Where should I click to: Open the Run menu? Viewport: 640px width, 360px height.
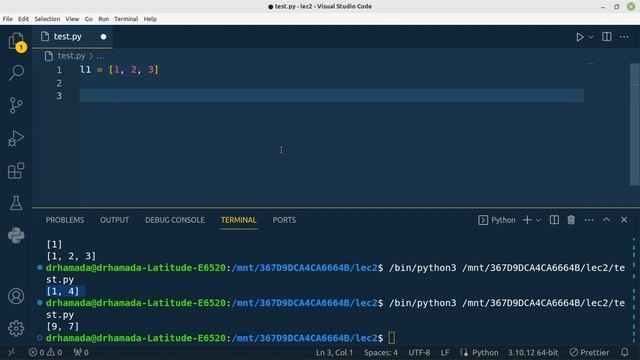(103, 19)
